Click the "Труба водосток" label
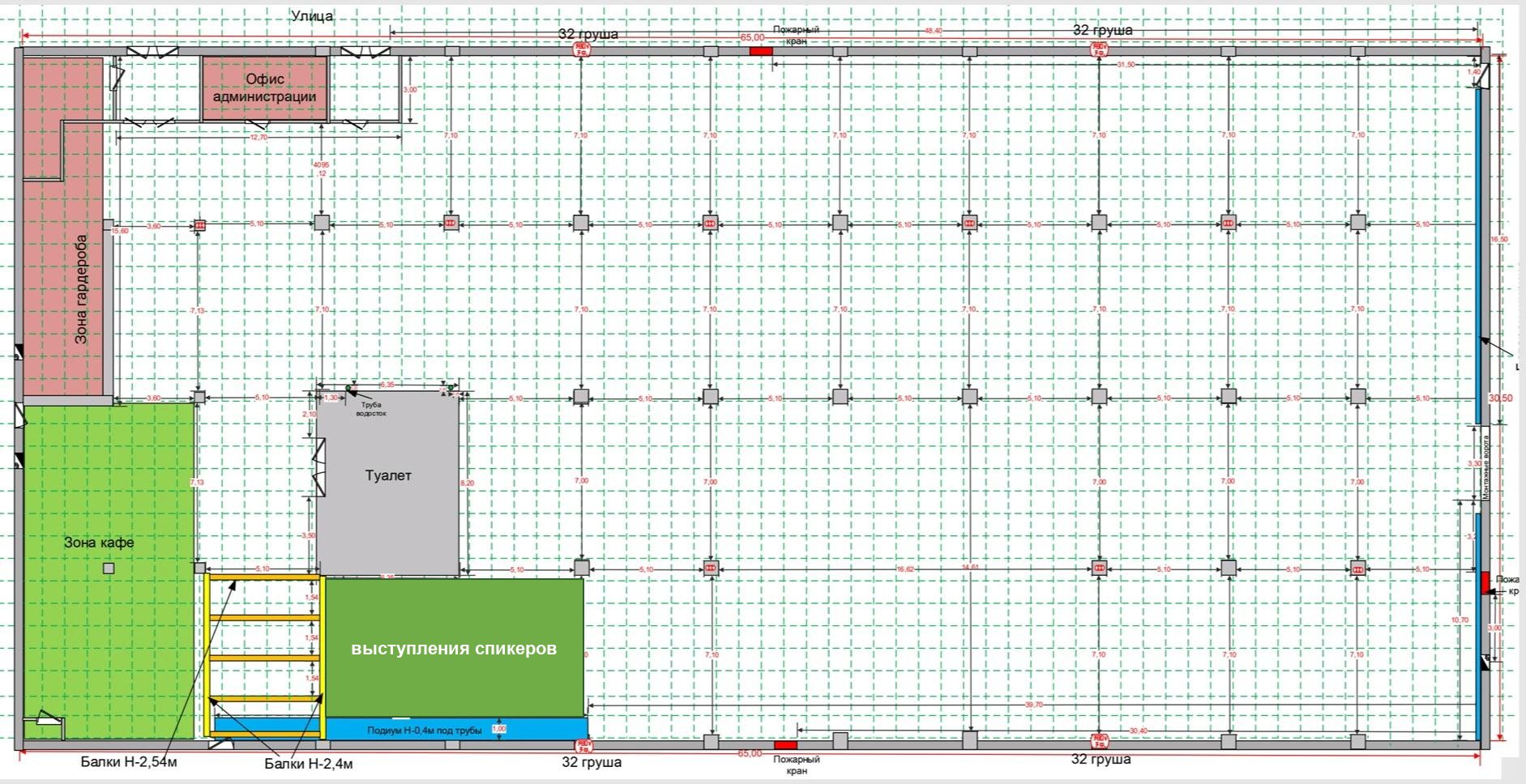The image size is (1526, 784). 371,408
